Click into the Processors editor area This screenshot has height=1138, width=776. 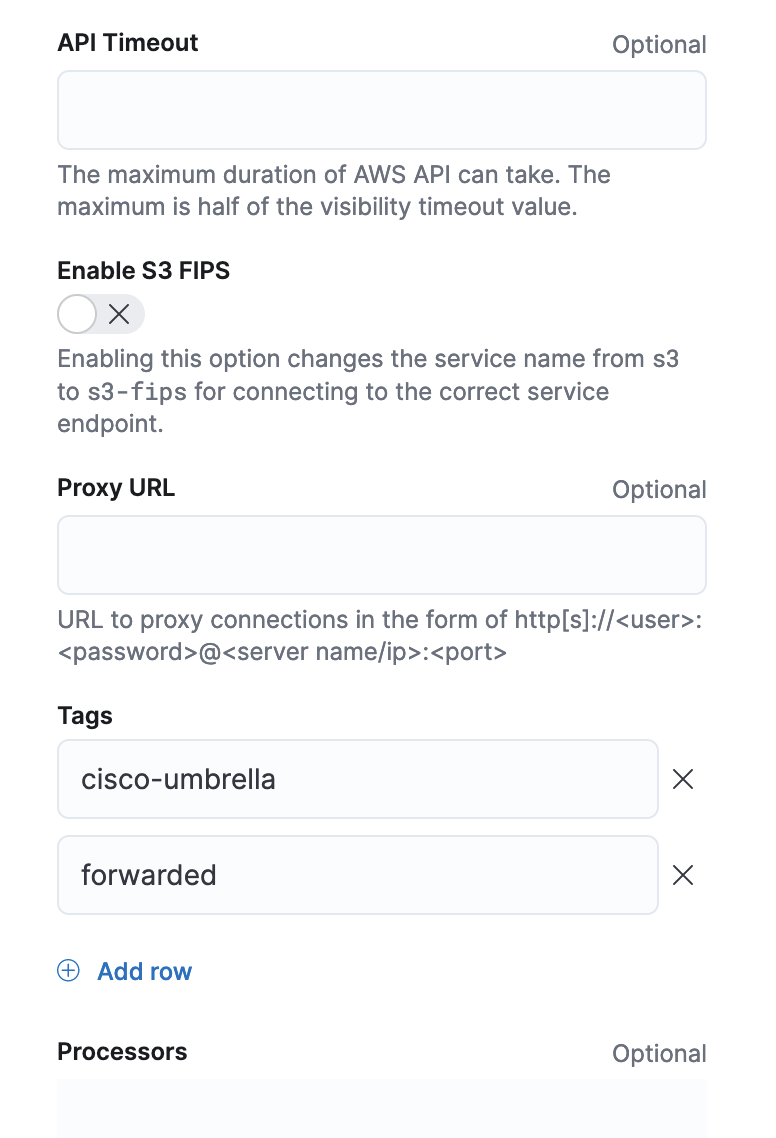[x=381, y=1108]
